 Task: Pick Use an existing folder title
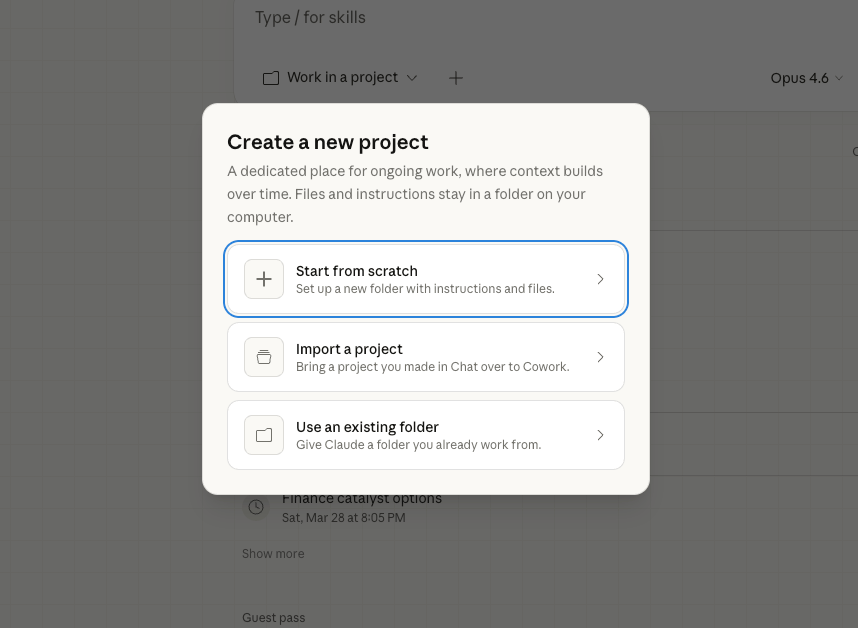pos(367,427)
